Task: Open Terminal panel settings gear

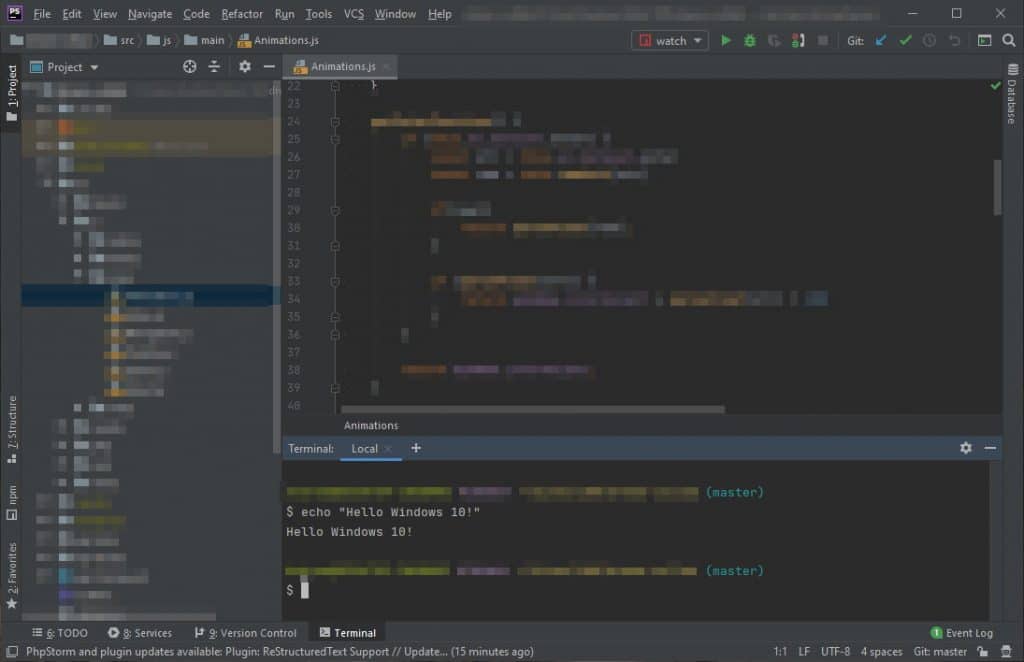Action: tap(966, 448)
